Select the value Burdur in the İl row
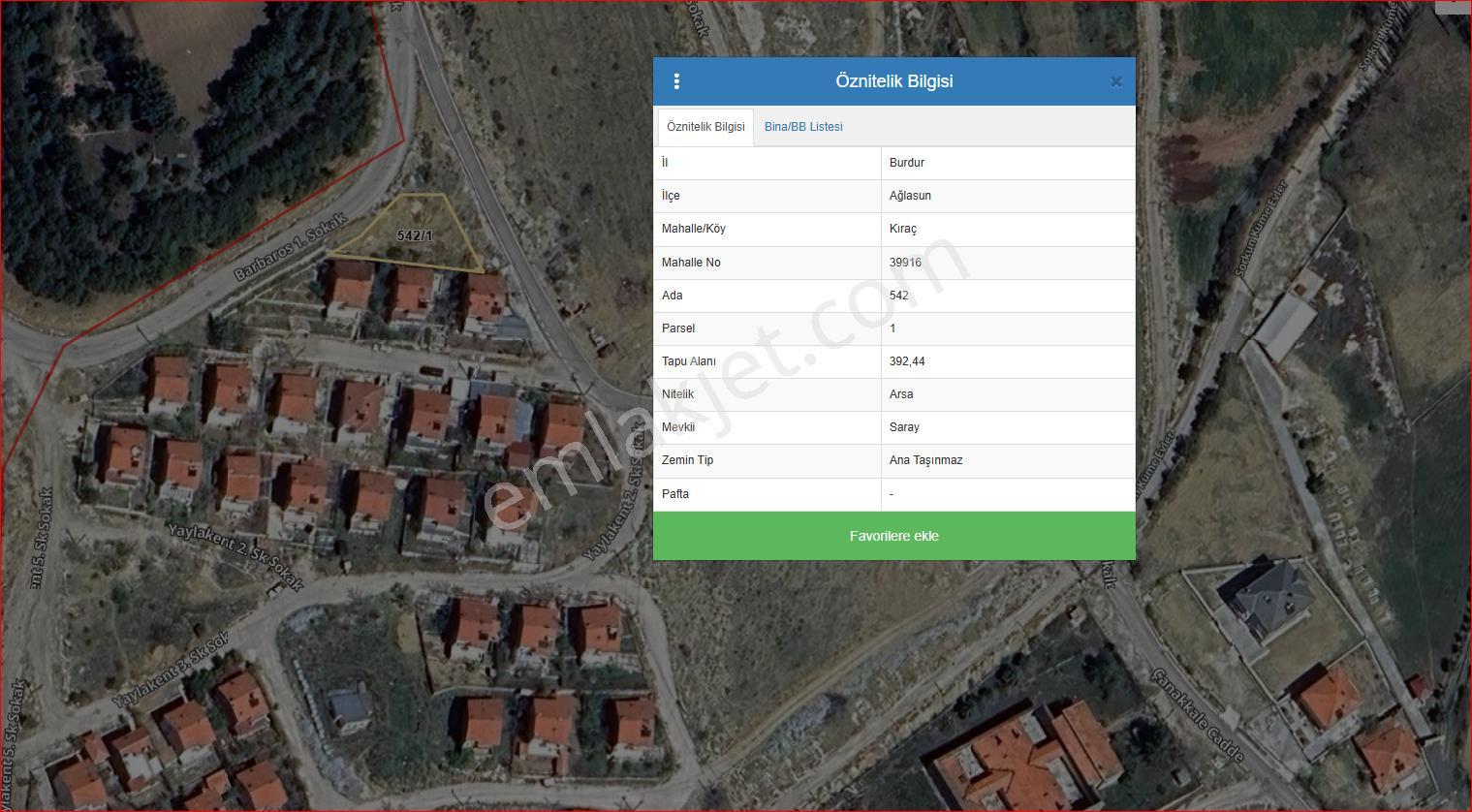1472x812 pixels. coord(907,163)
